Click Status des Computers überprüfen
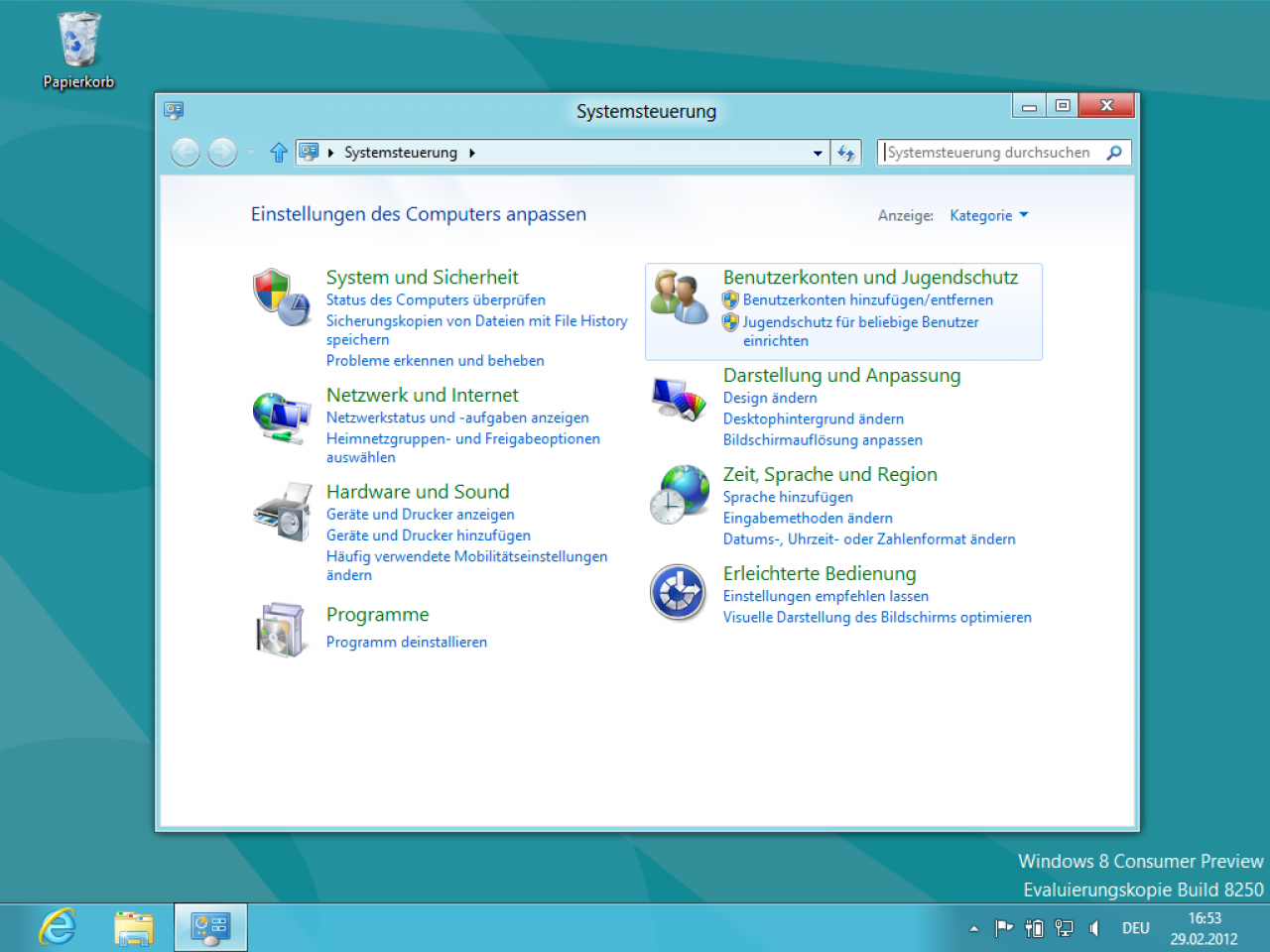 coord(436,300)
